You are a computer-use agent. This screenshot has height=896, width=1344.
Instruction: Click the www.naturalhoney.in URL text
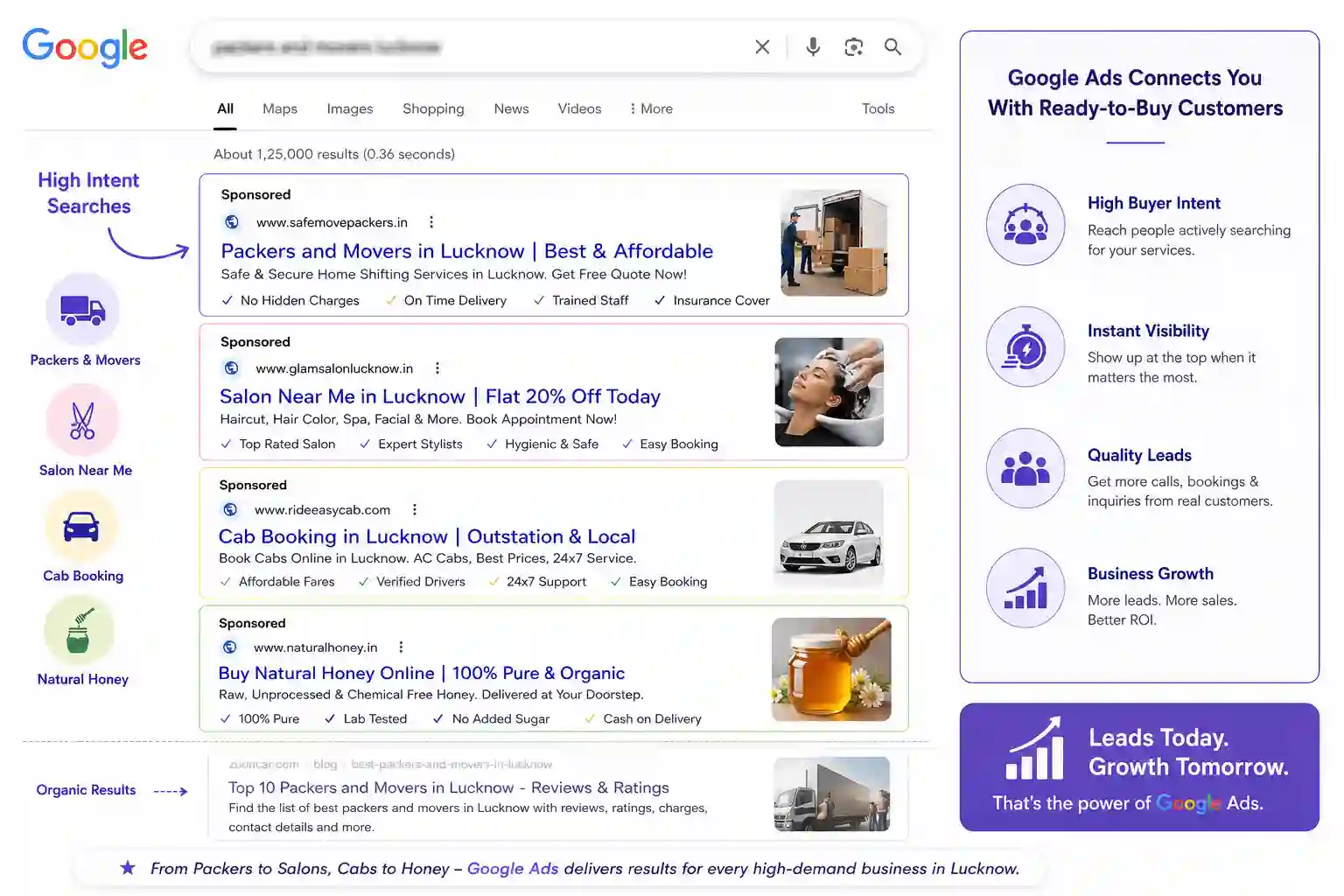[315, 647]
